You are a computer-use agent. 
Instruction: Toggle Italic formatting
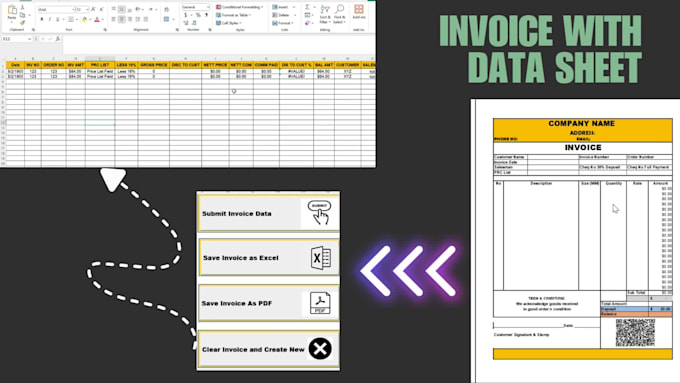(x=49, y=19)
